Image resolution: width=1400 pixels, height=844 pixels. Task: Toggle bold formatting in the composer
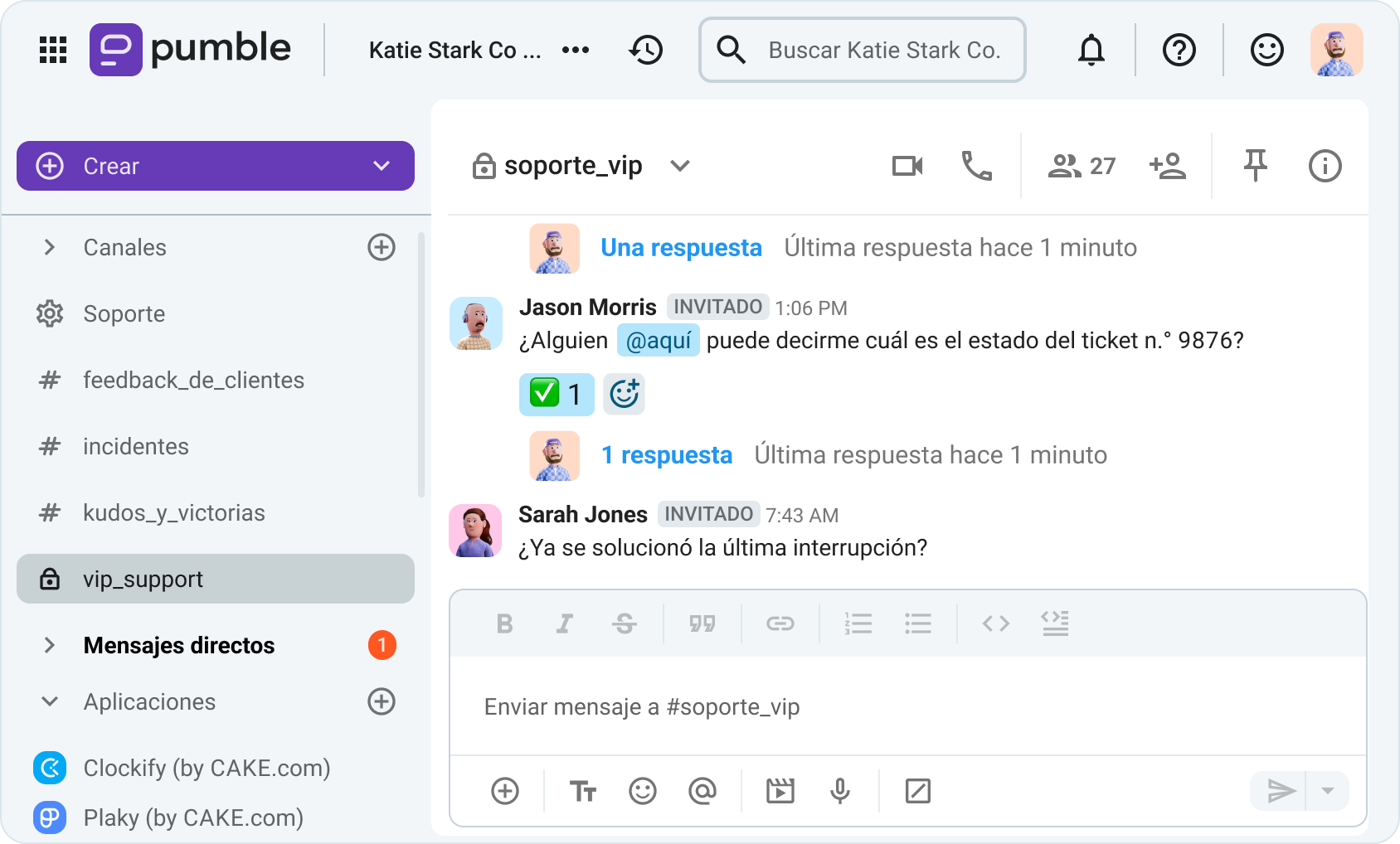[x=504, y=623]
